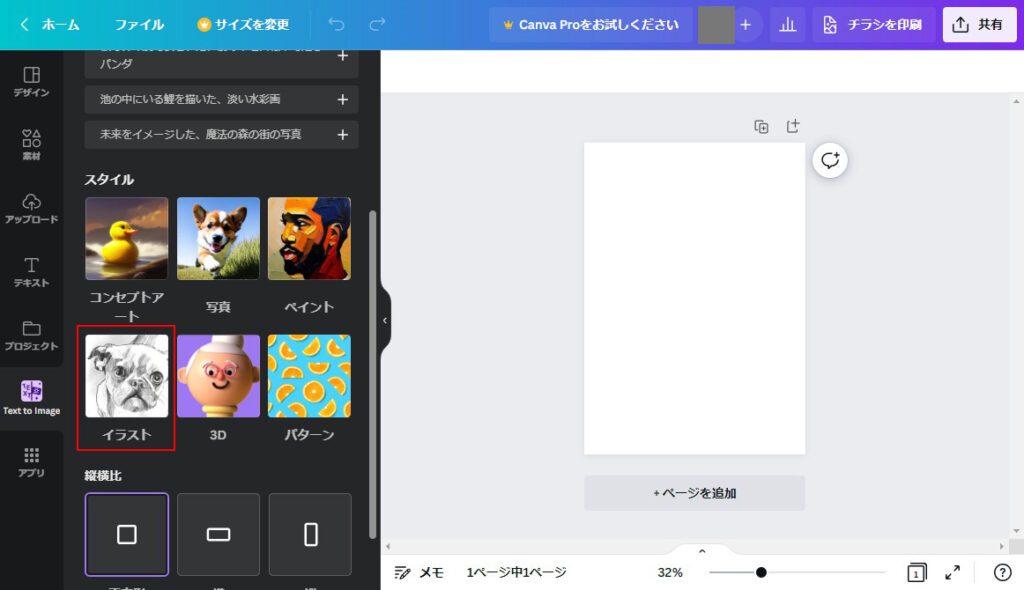
Task: Click チラシを印刷 print button
Action: [x=874, y=25]
